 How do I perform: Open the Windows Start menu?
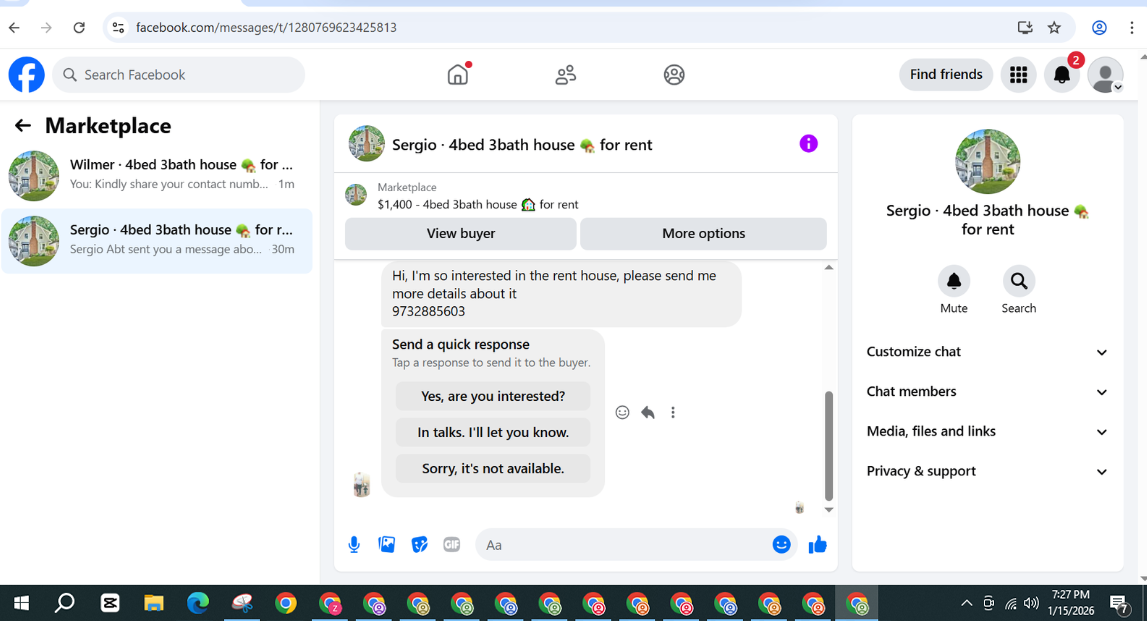click(x=21, y=603)
